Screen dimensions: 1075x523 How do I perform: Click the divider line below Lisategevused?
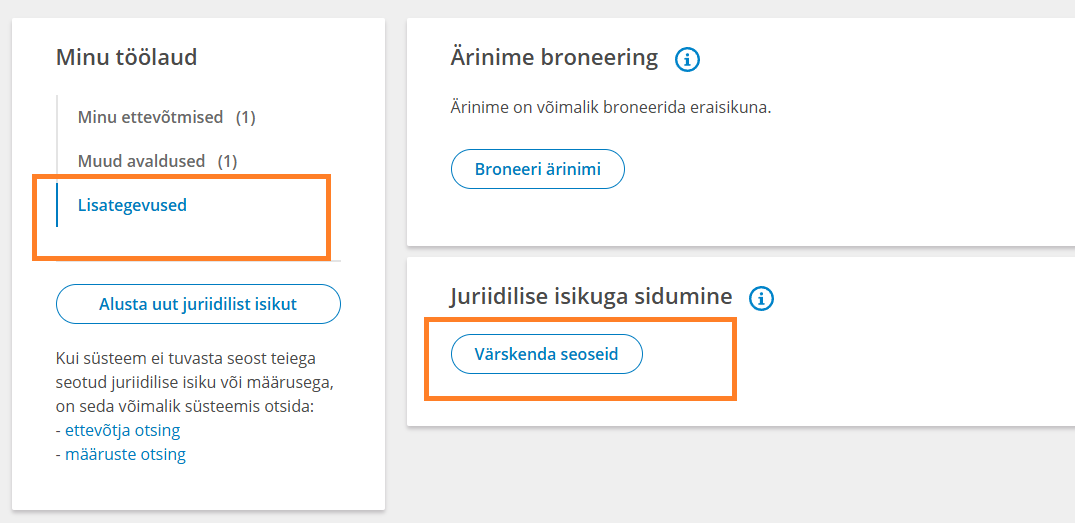coord(198,260)
